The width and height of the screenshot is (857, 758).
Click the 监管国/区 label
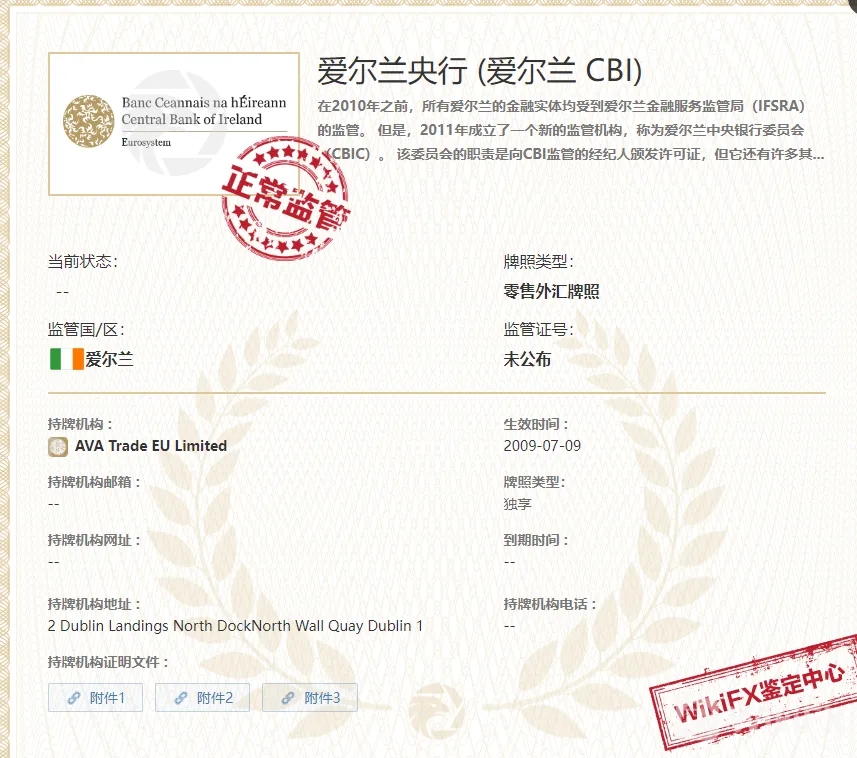[86, 330]
